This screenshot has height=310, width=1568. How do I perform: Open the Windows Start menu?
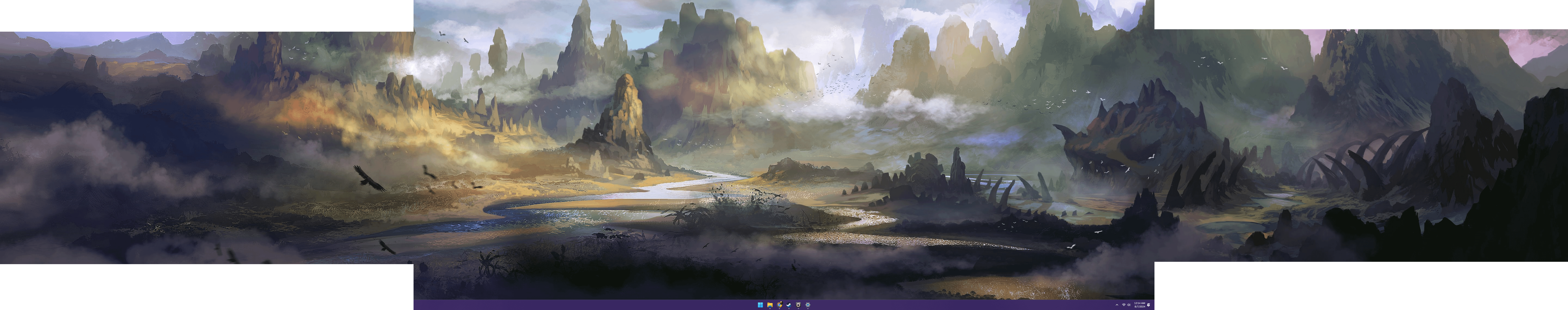click(760, 305)
